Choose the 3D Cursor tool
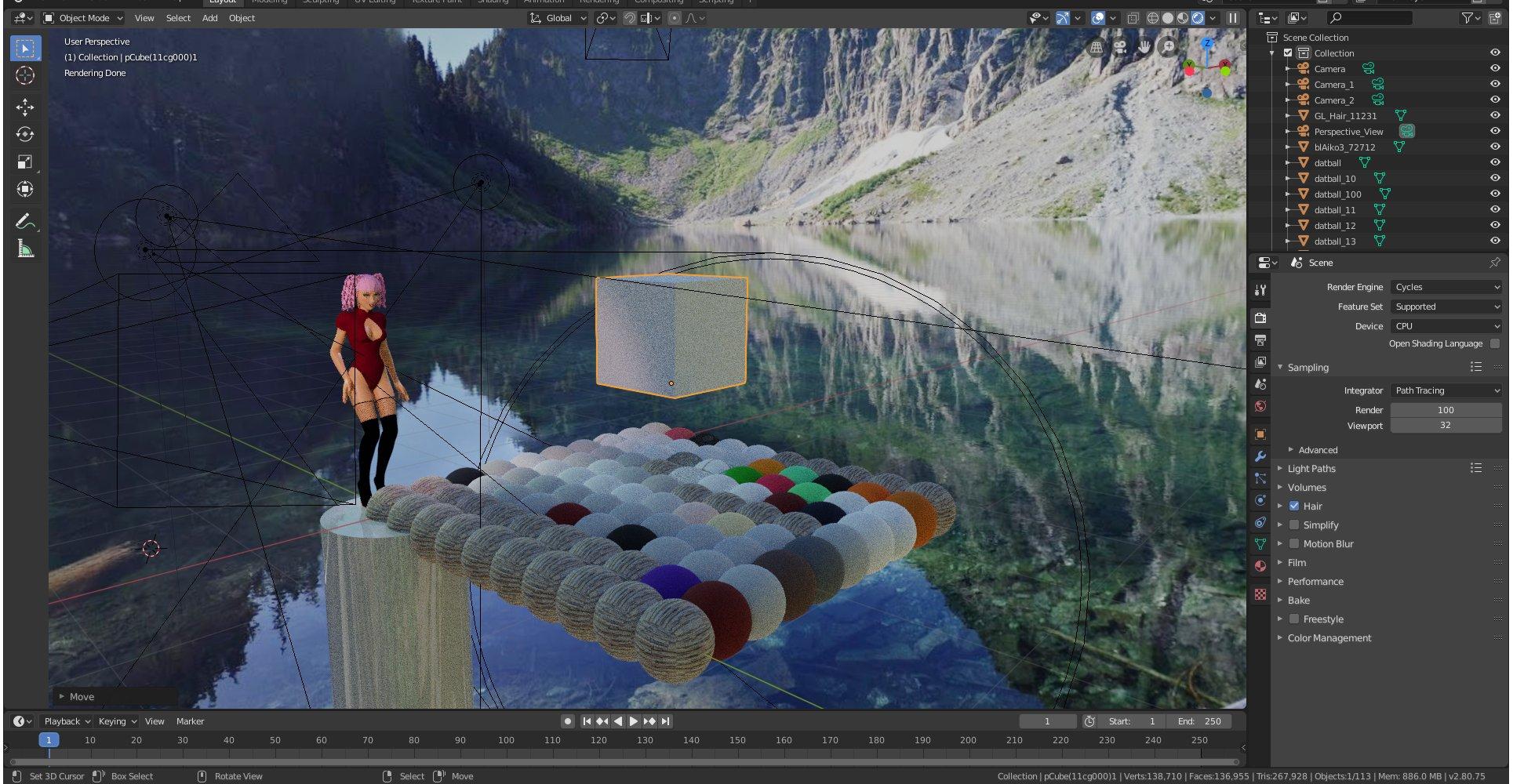1513x784 pixels. [25, 75]
